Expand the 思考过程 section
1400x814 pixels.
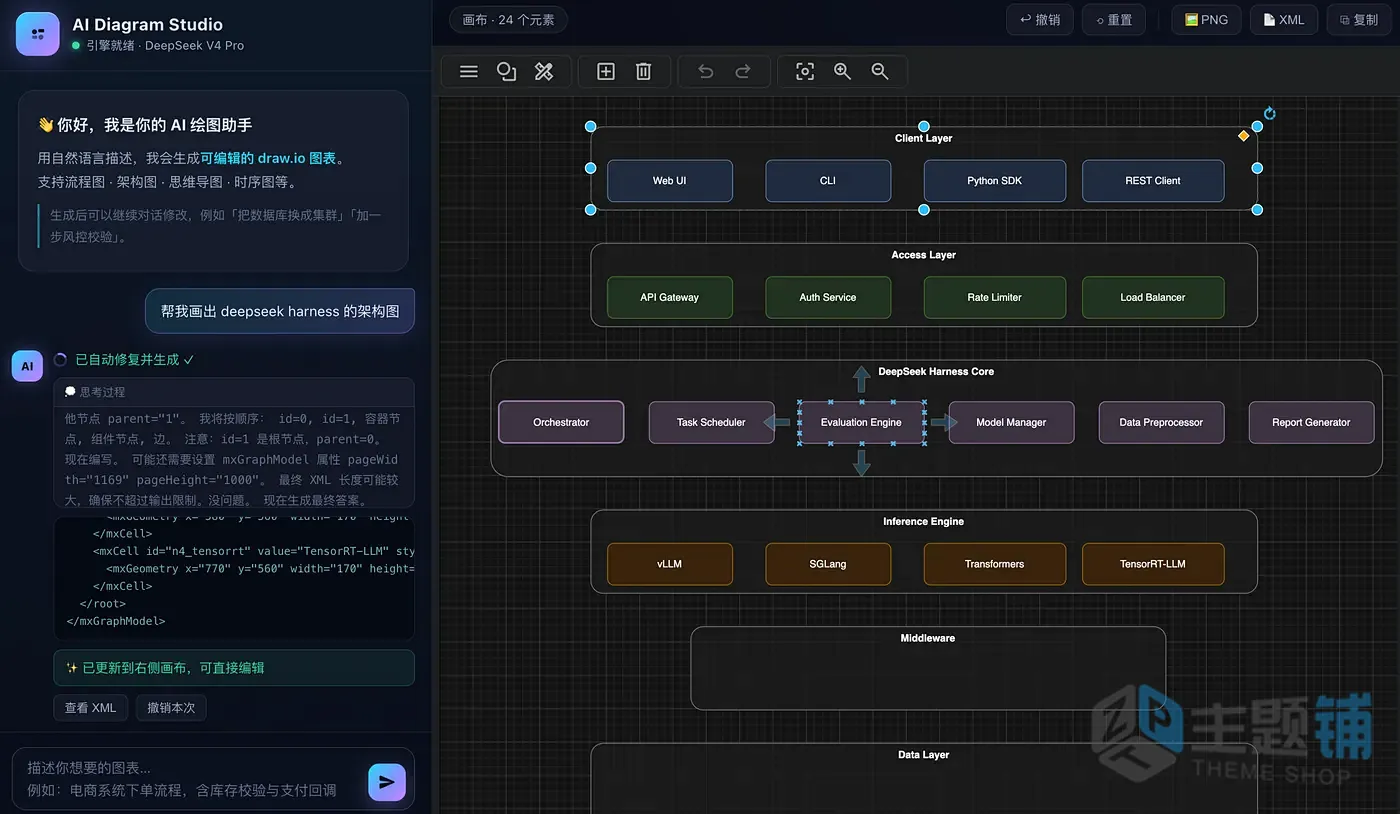(x=234, y=392)
